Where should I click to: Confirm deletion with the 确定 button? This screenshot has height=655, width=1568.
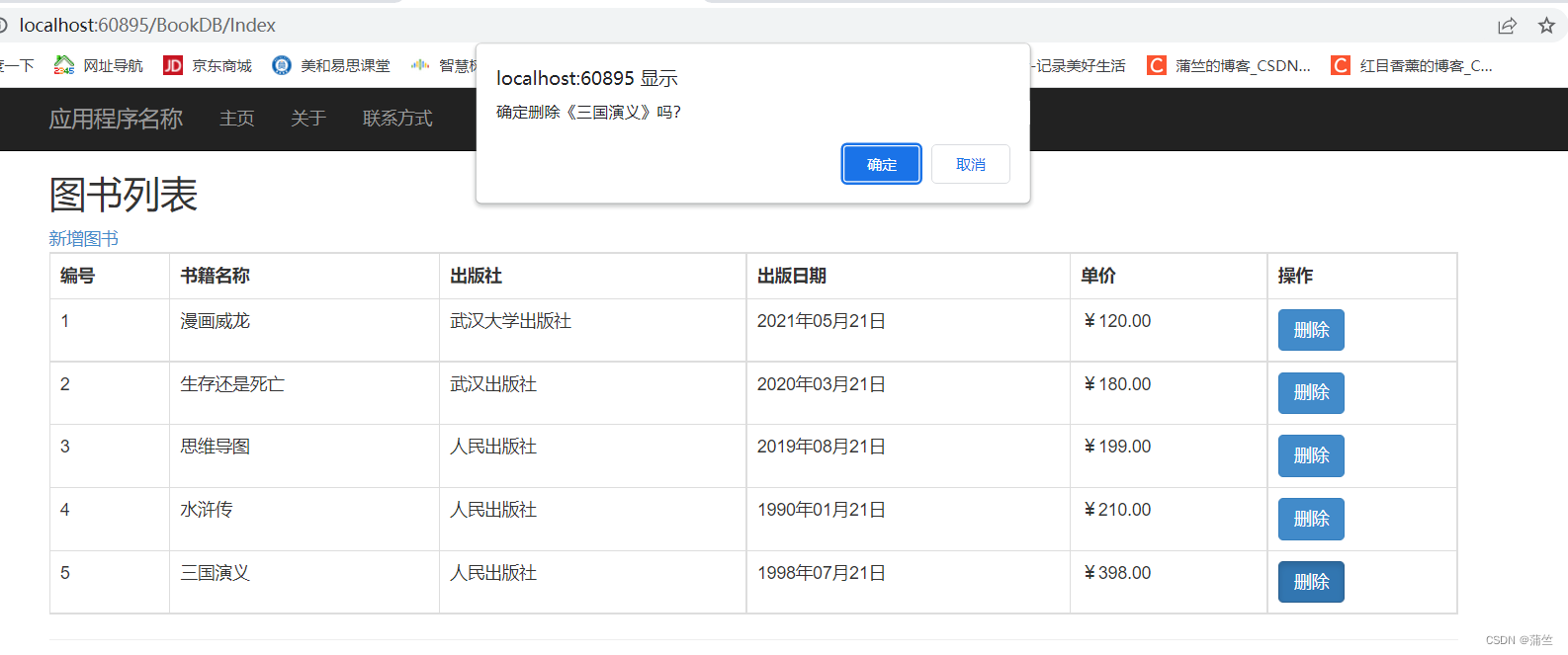pos(881,164)
